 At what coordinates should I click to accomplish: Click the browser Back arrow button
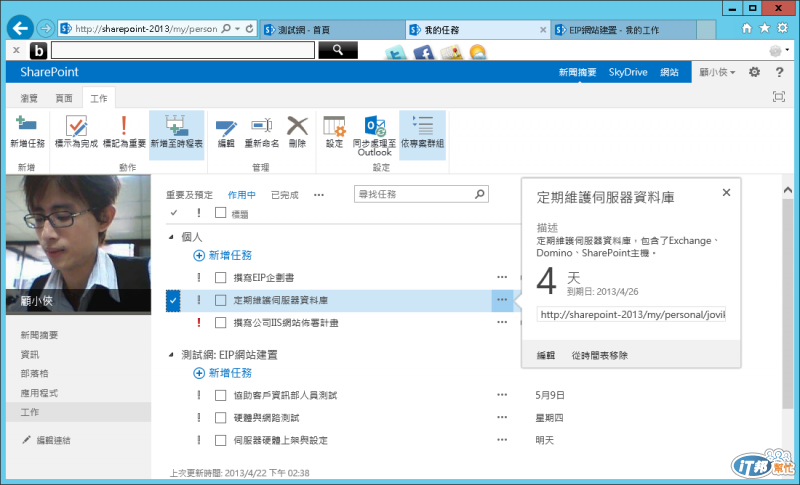pos(20,28)
